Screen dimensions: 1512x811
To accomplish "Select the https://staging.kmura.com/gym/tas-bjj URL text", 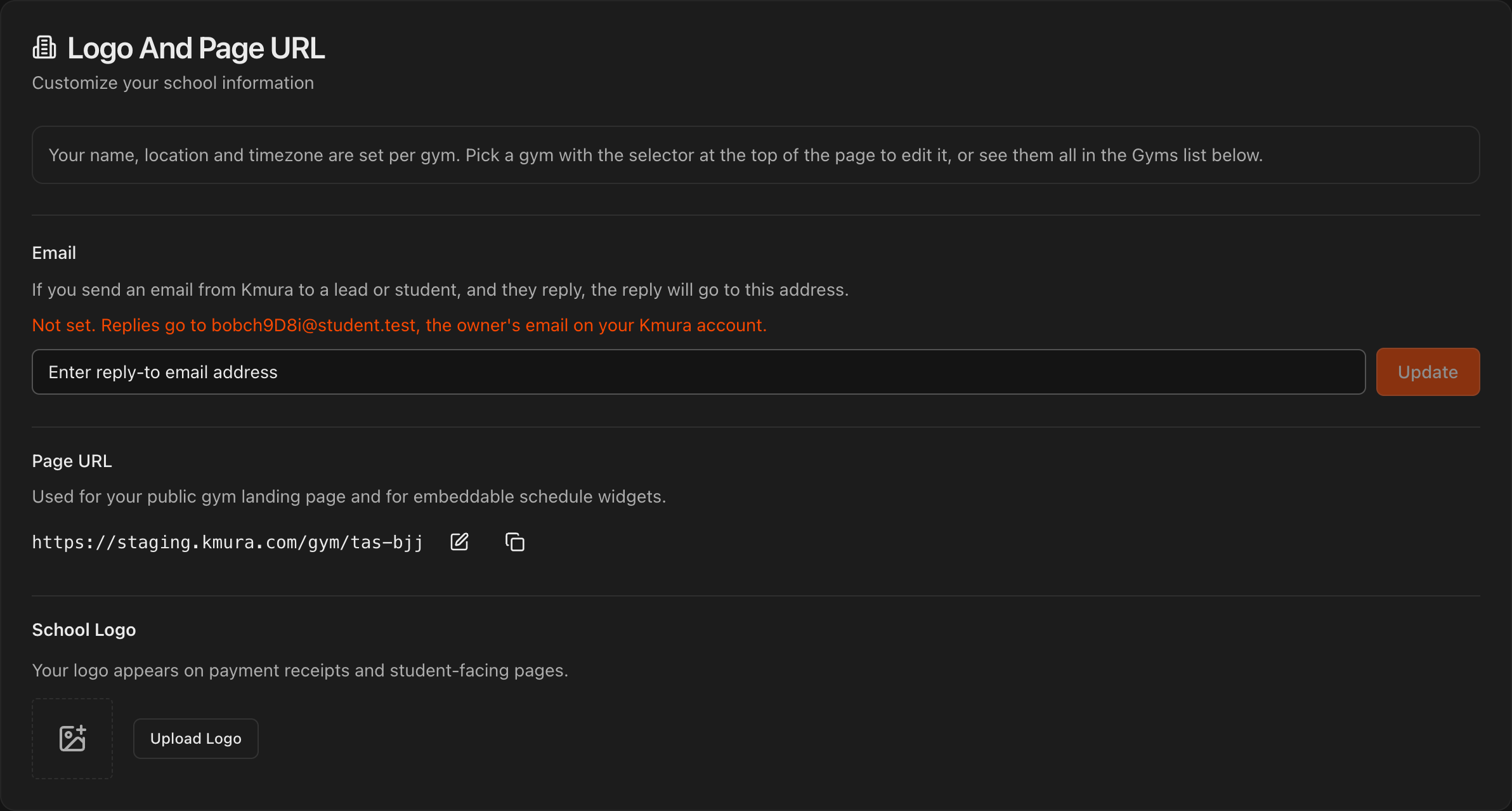I will click(228, 543).
